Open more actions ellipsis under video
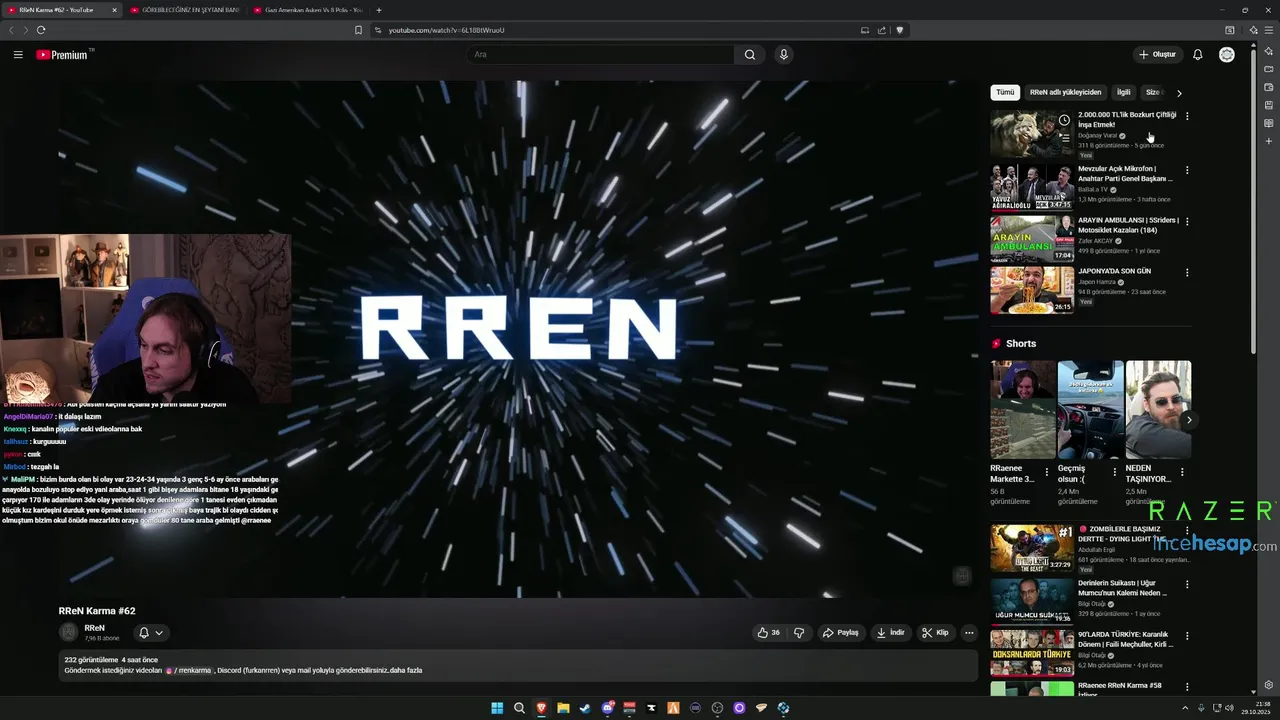Viewport: 1280px width, 720px height. click(x=968, y=633)
